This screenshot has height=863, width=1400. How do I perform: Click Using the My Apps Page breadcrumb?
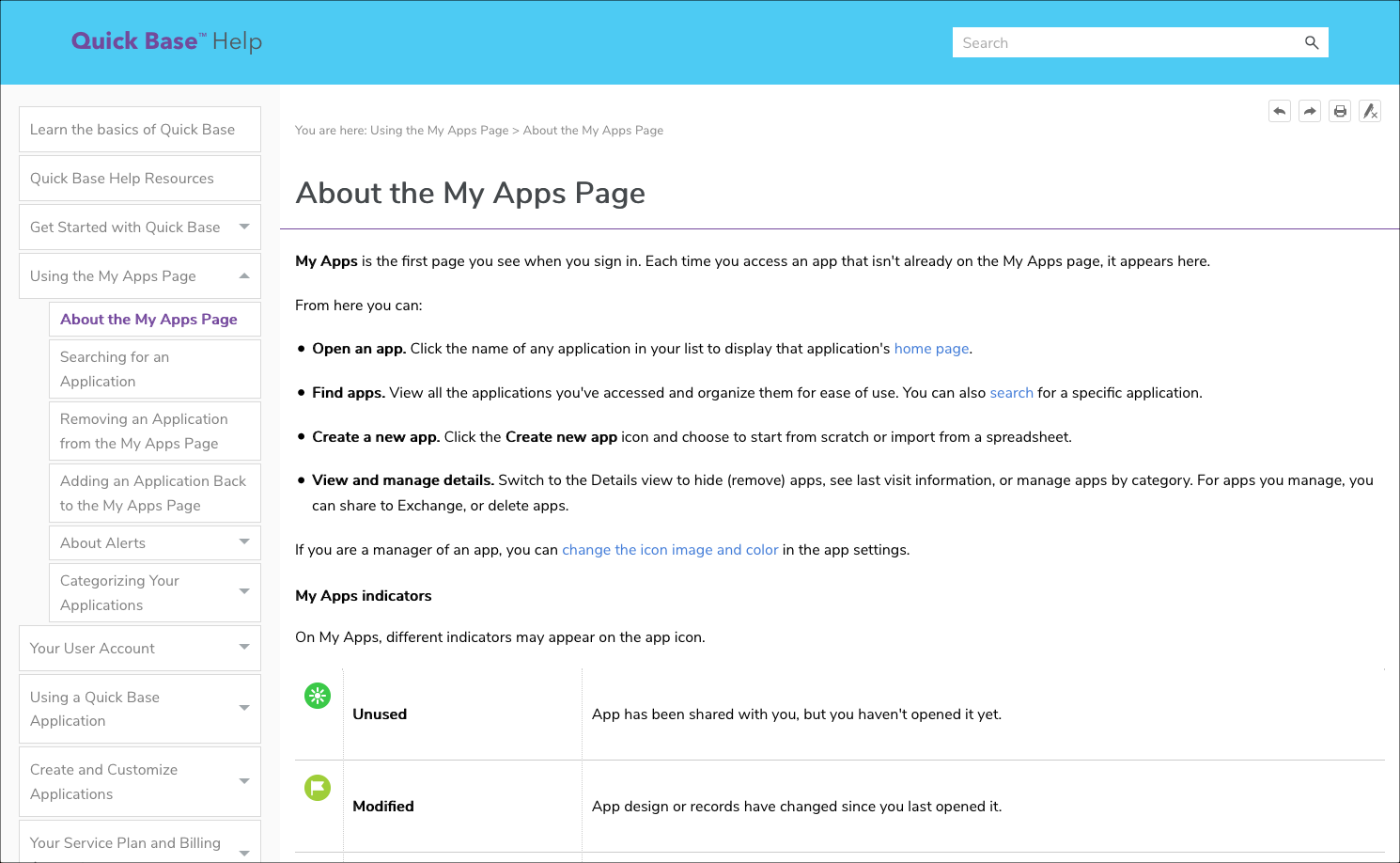(439, 131)
